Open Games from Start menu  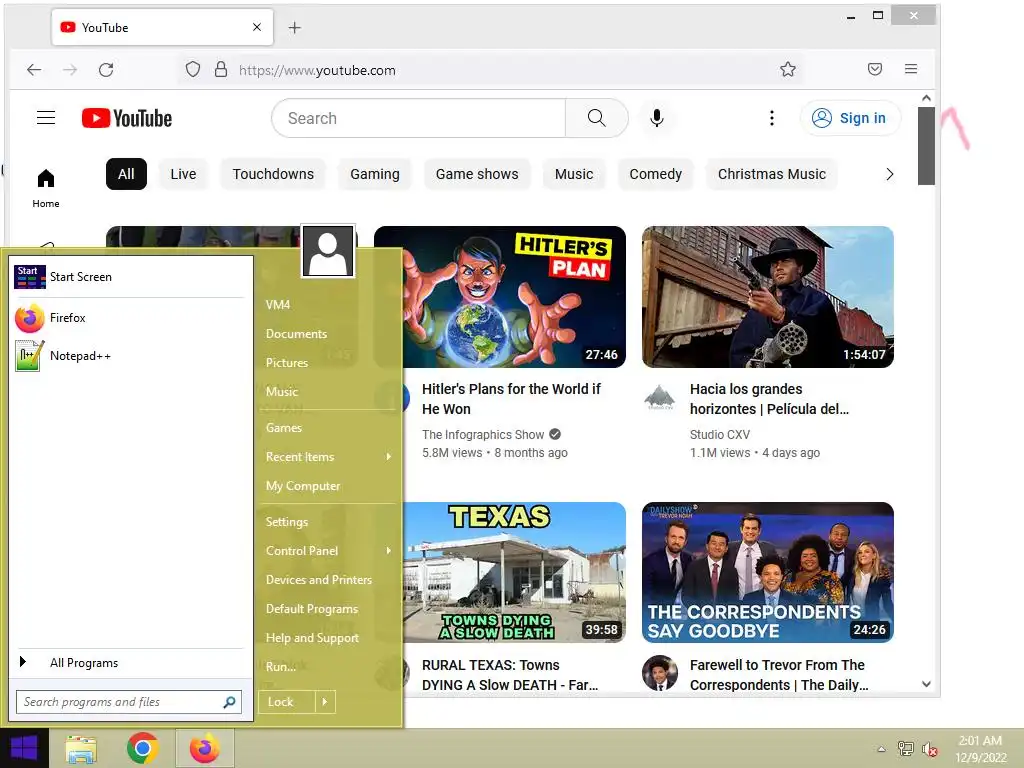click(x=284, y=428)
